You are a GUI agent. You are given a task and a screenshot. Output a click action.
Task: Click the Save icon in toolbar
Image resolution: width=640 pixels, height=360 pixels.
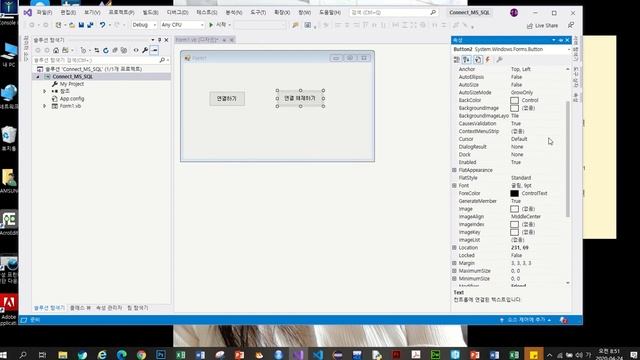(x=81, y=25)
